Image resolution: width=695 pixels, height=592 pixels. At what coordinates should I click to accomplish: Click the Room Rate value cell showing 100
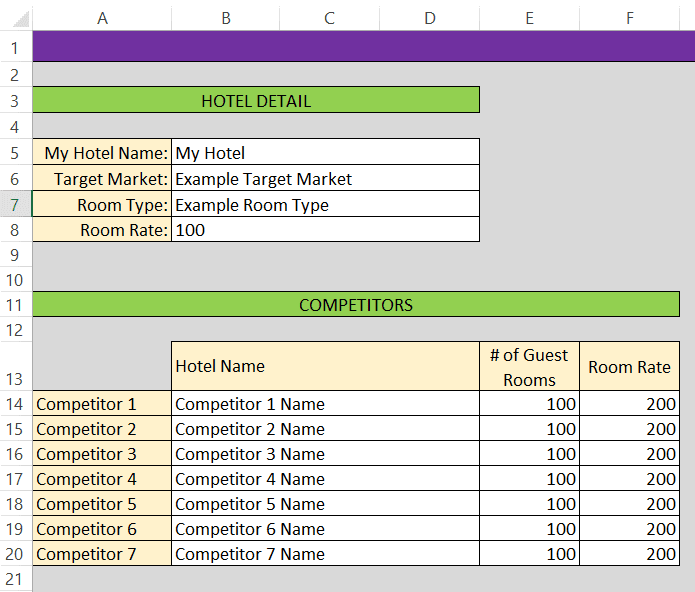point(325,230)
